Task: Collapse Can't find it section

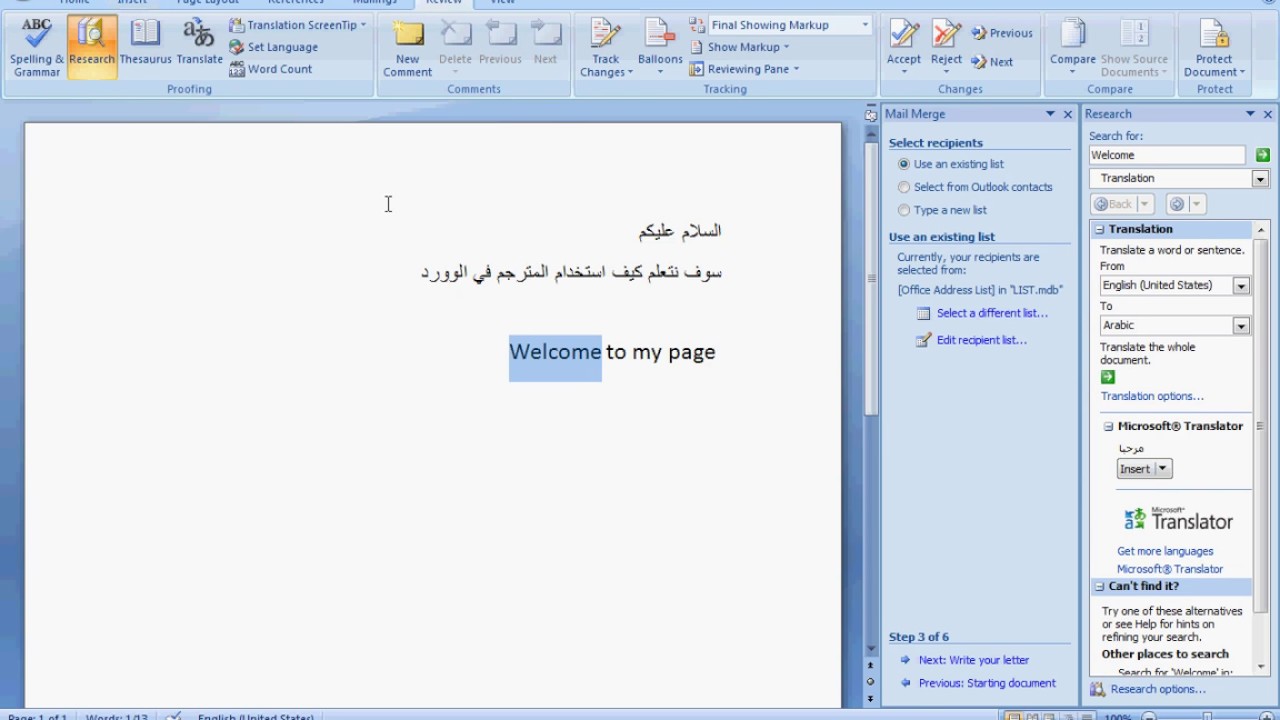Action: 1100,586
